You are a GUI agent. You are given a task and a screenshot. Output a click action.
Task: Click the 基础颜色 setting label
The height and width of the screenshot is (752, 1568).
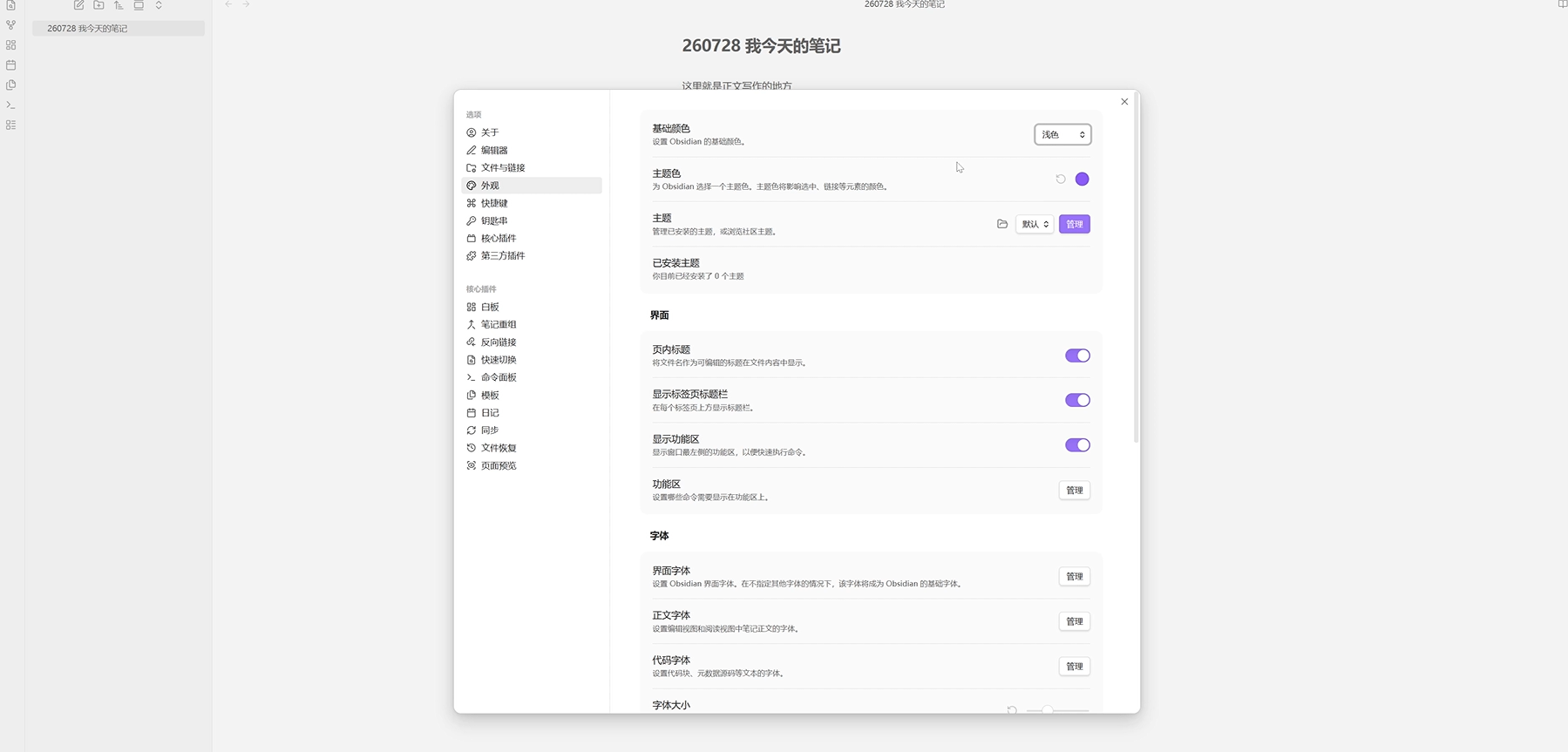point(671,129)
